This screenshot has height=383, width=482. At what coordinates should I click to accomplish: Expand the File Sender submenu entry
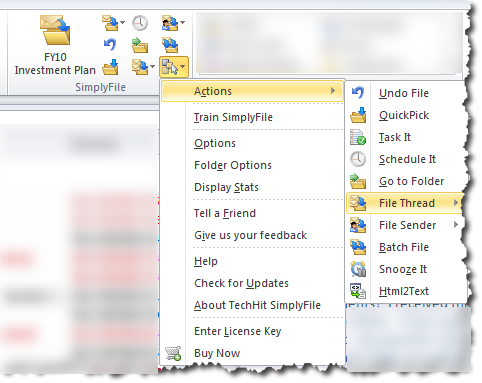406,225
